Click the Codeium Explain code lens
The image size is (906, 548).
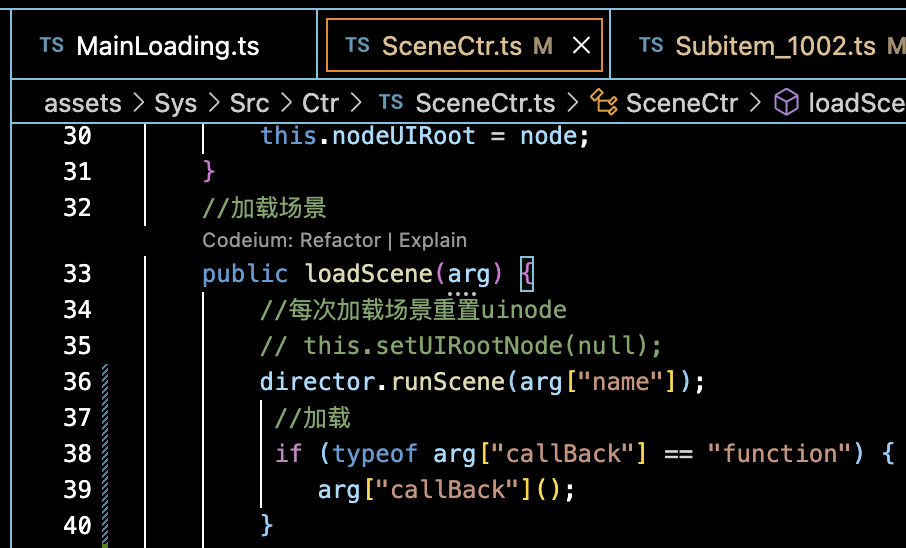(433, 240)
